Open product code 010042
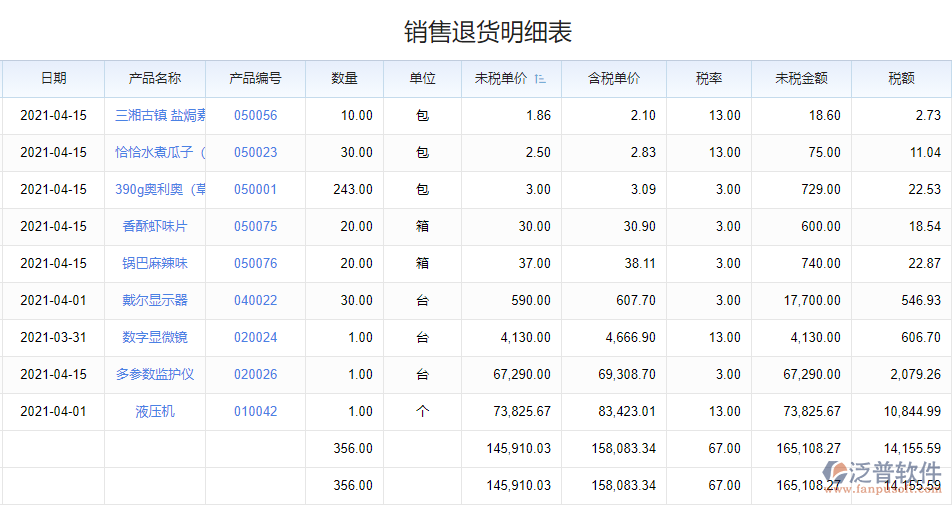Image resolution: width=952 pixels, height=505 pixels. click(x=255, y=412)
